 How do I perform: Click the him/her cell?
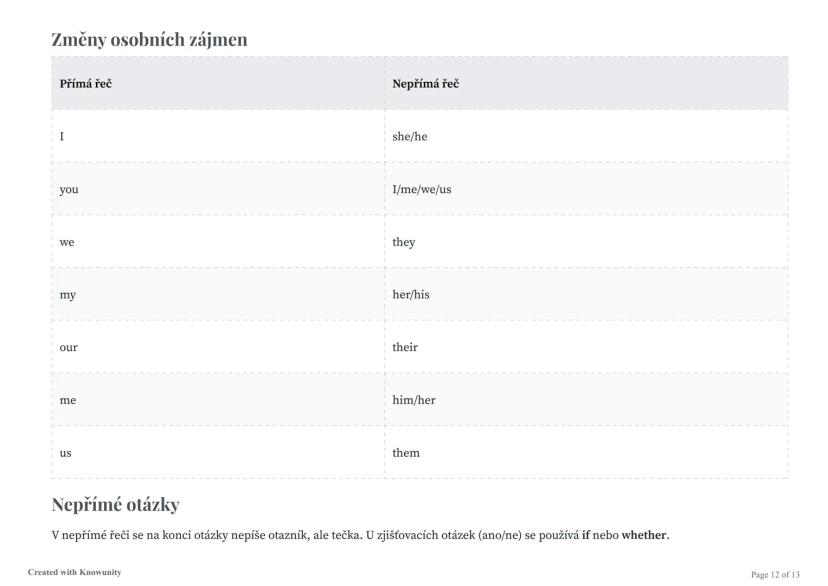tap(586, 400)
